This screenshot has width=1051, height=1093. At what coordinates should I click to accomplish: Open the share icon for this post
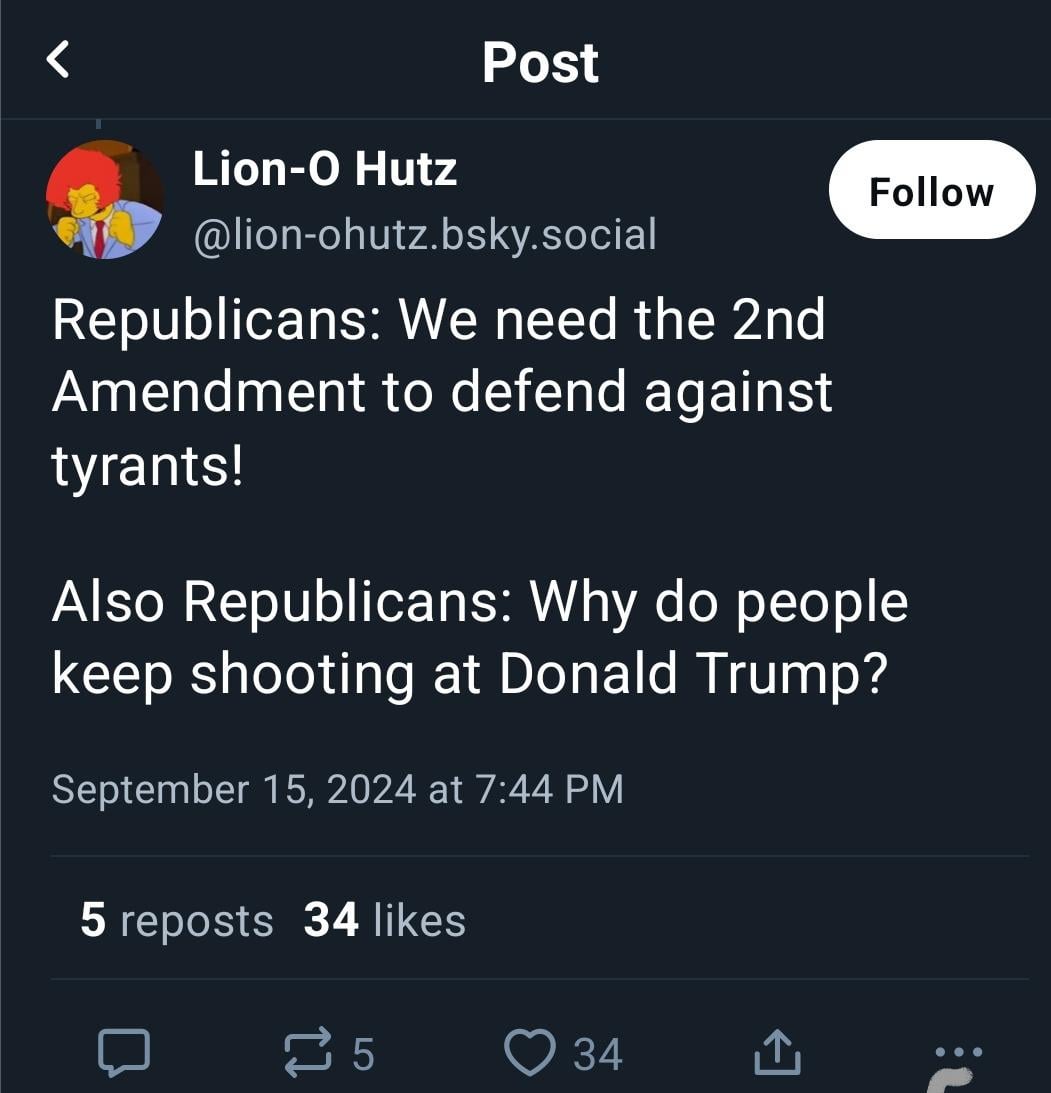pos(777,1053)
